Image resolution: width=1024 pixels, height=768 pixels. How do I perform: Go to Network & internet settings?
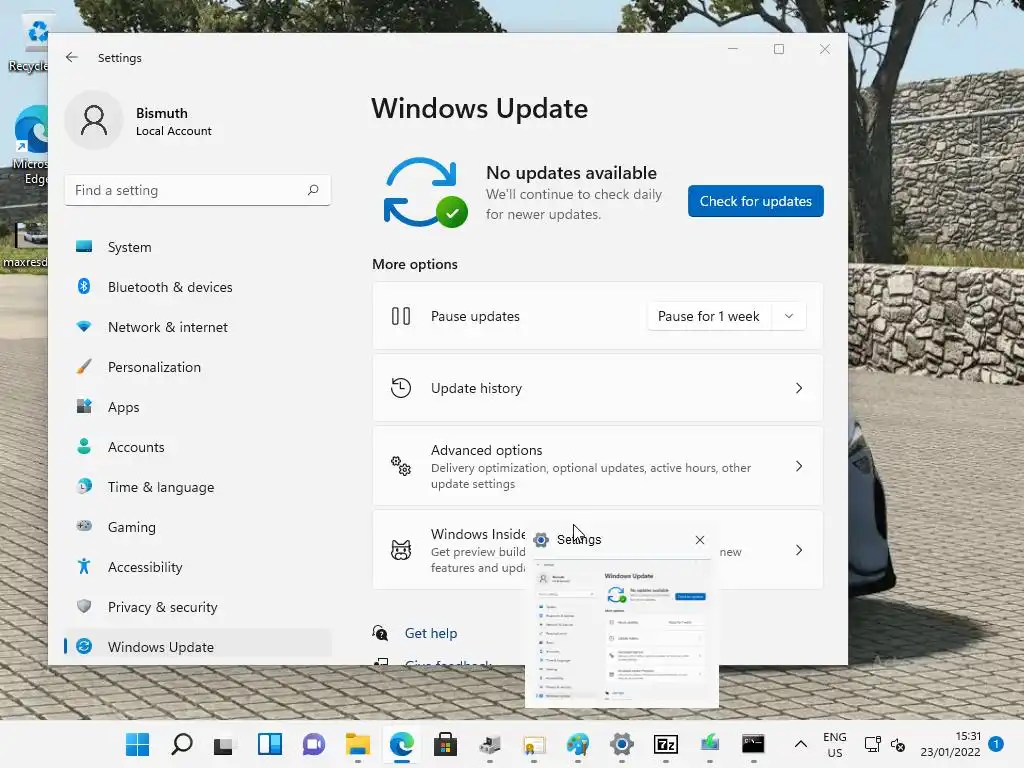point(198,327)
